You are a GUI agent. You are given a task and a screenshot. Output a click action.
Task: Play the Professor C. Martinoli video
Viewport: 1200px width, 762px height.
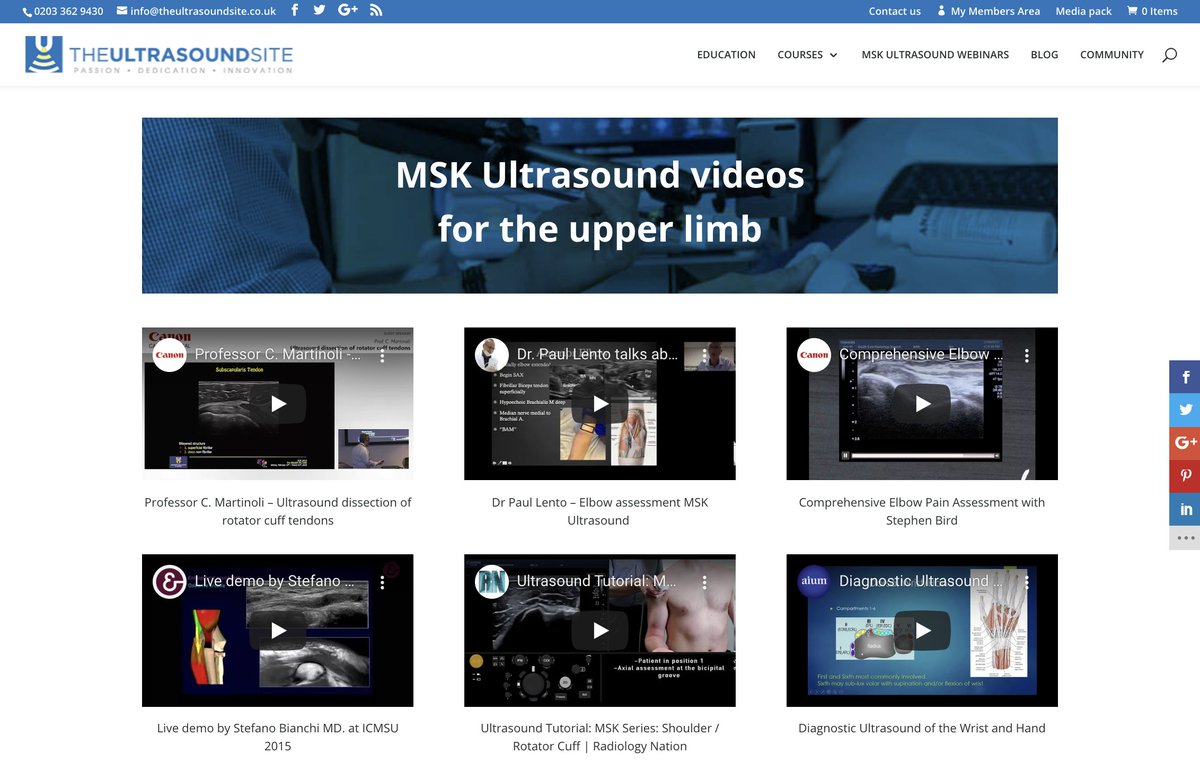[x=278, y=404]
